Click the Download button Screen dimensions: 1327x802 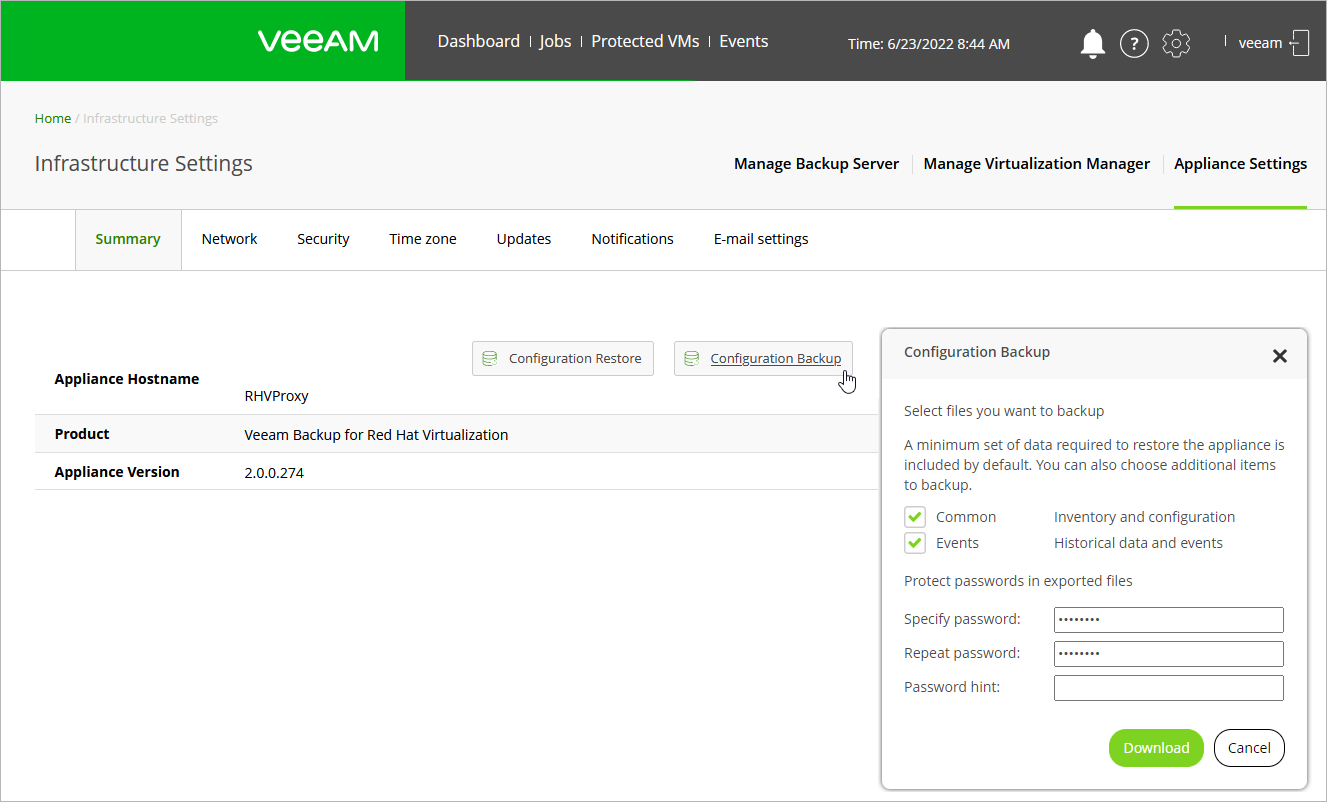1156,748
